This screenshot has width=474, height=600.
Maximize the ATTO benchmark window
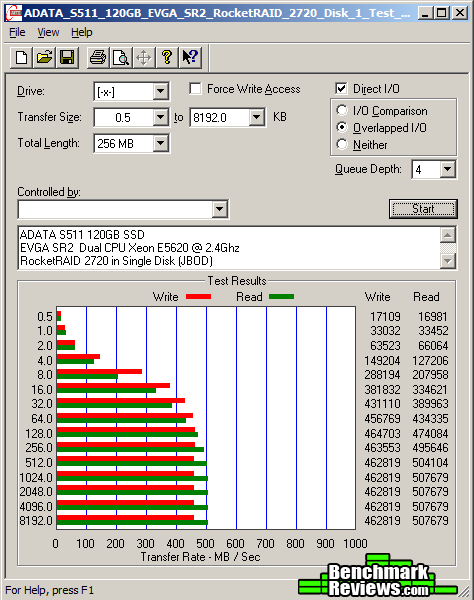pos(441,13)
